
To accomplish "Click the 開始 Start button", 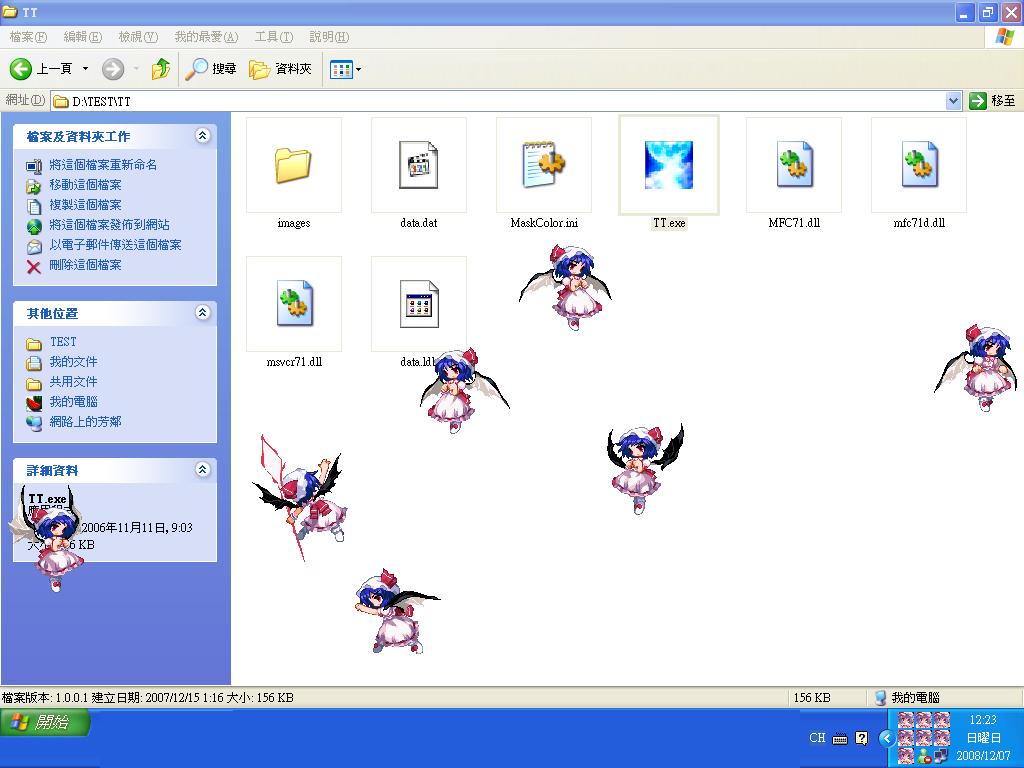I will tap(45, 723).
